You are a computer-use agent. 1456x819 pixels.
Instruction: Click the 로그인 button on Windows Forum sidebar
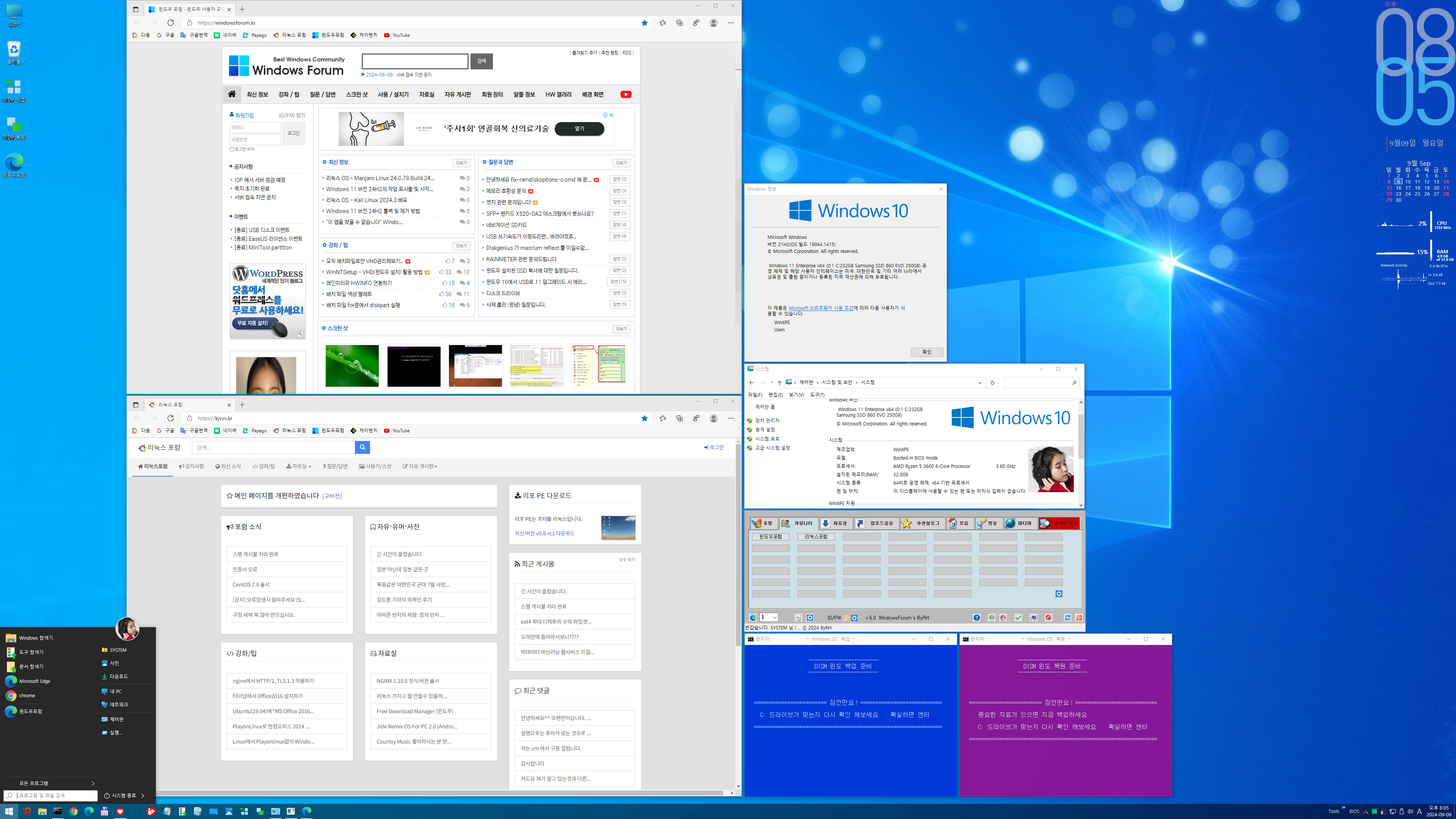point(294,133)
